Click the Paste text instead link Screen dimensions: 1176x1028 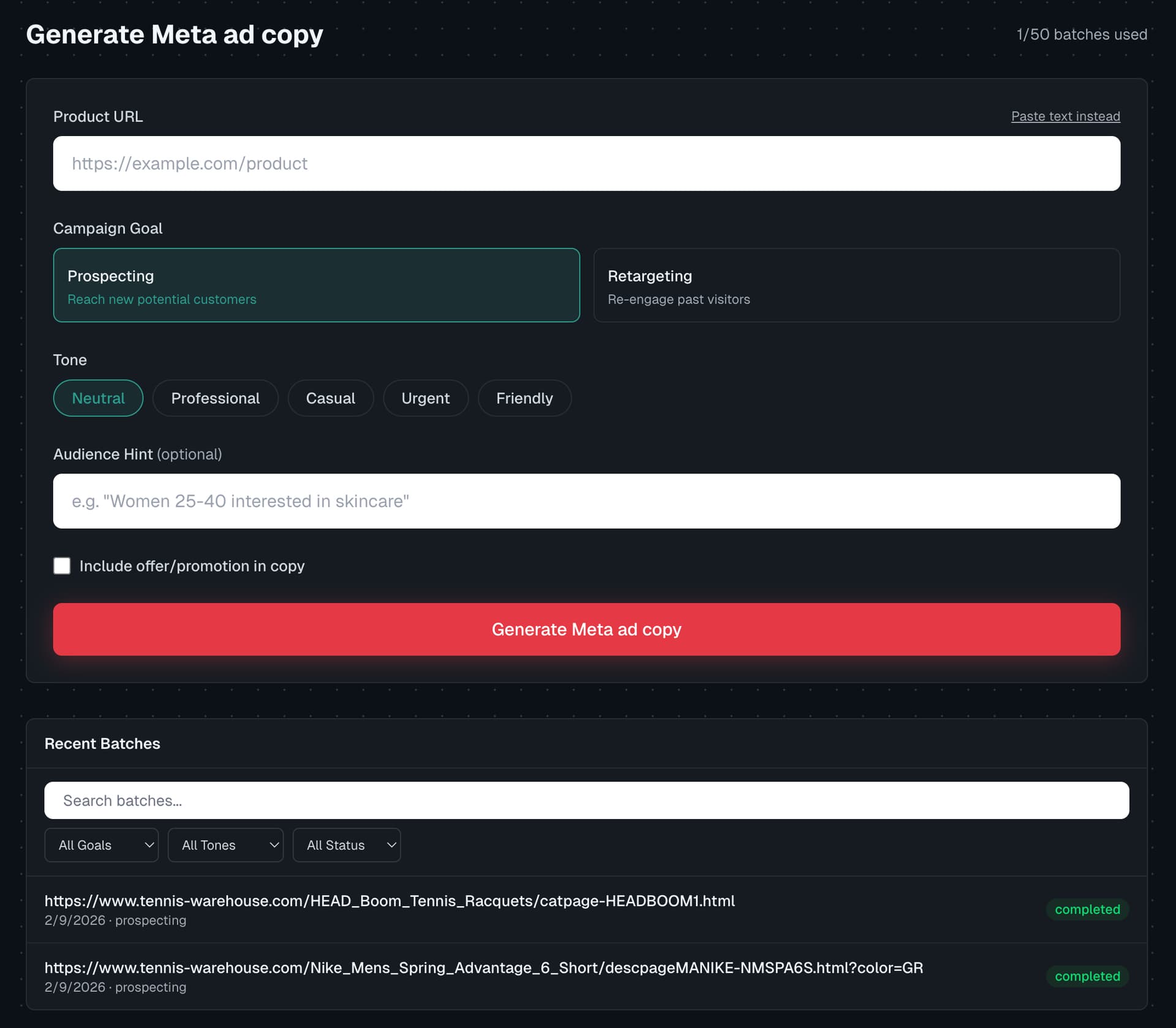tap(1065, 116)
